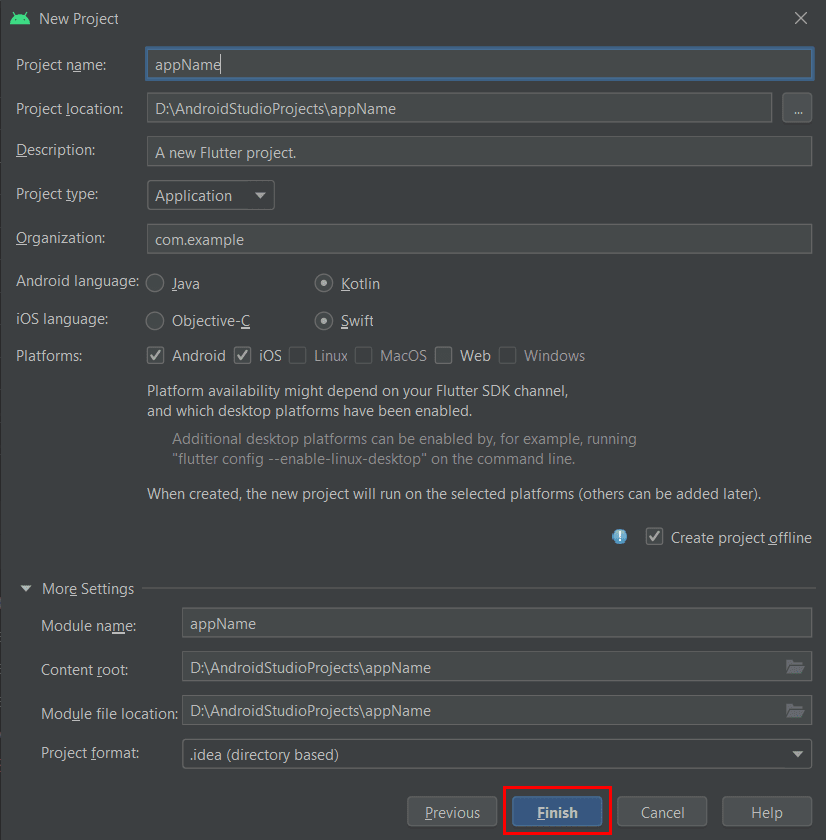Go back with the Previous button
826x840 pixels.
452,812
